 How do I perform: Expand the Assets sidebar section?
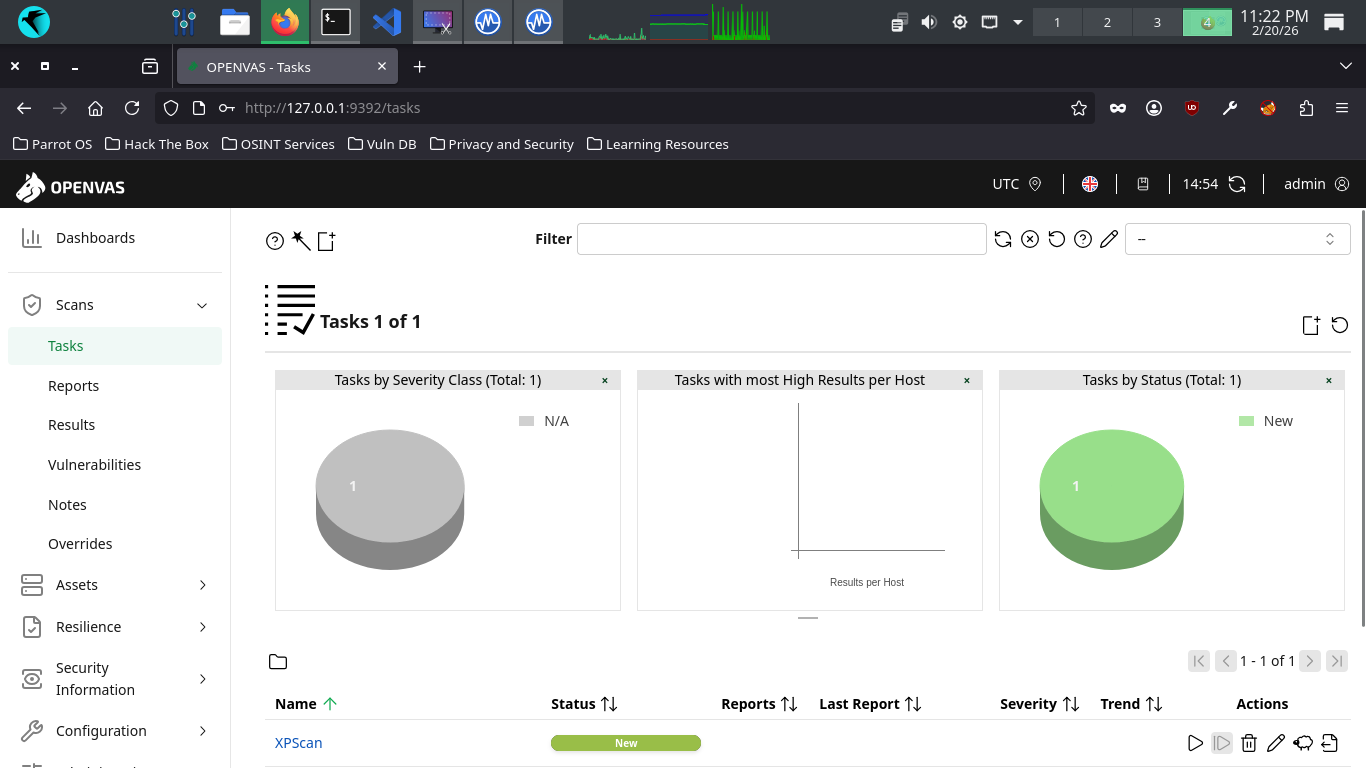click(202, 585)
